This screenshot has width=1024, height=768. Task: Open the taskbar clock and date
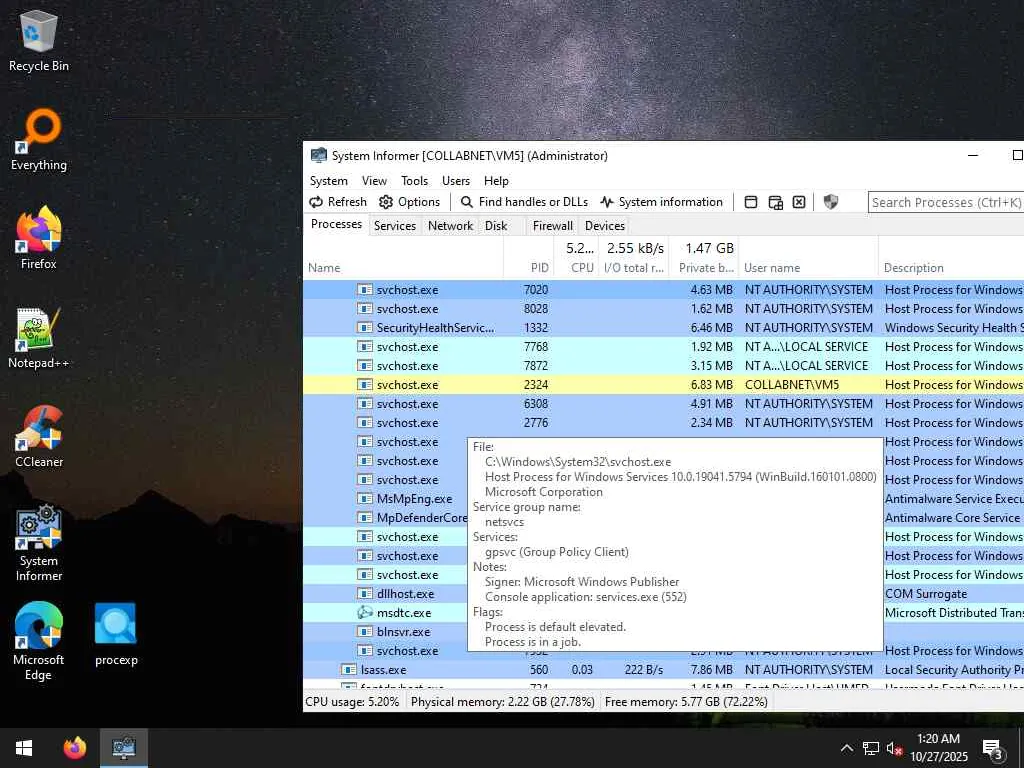pos(938,748)
